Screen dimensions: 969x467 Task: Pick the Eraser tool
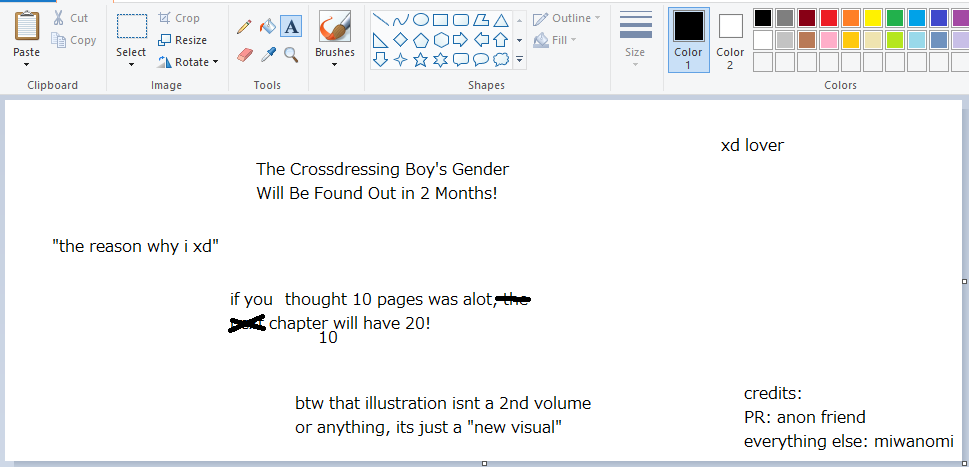[244, 54]
